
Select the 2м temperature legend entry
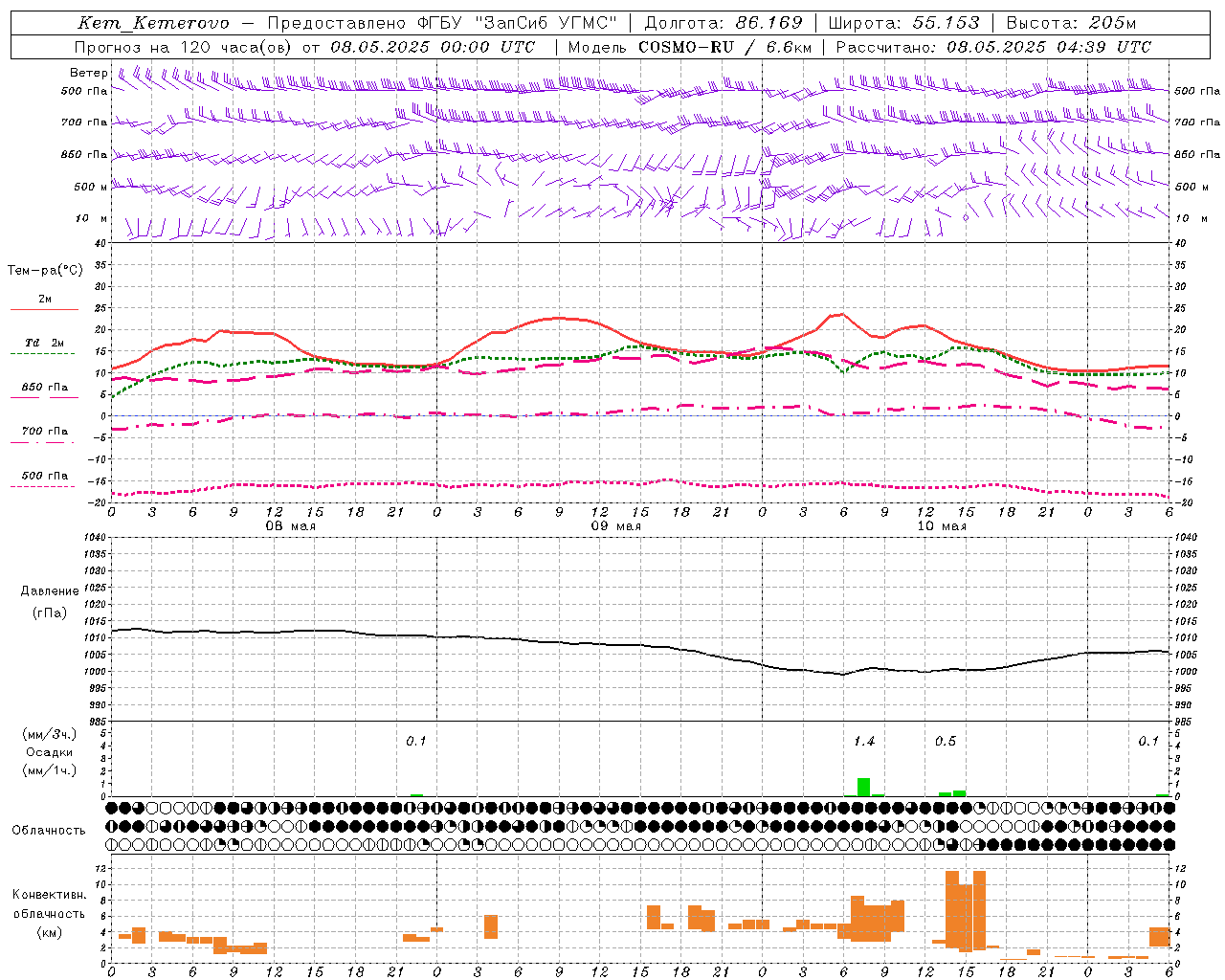point(45,300)
